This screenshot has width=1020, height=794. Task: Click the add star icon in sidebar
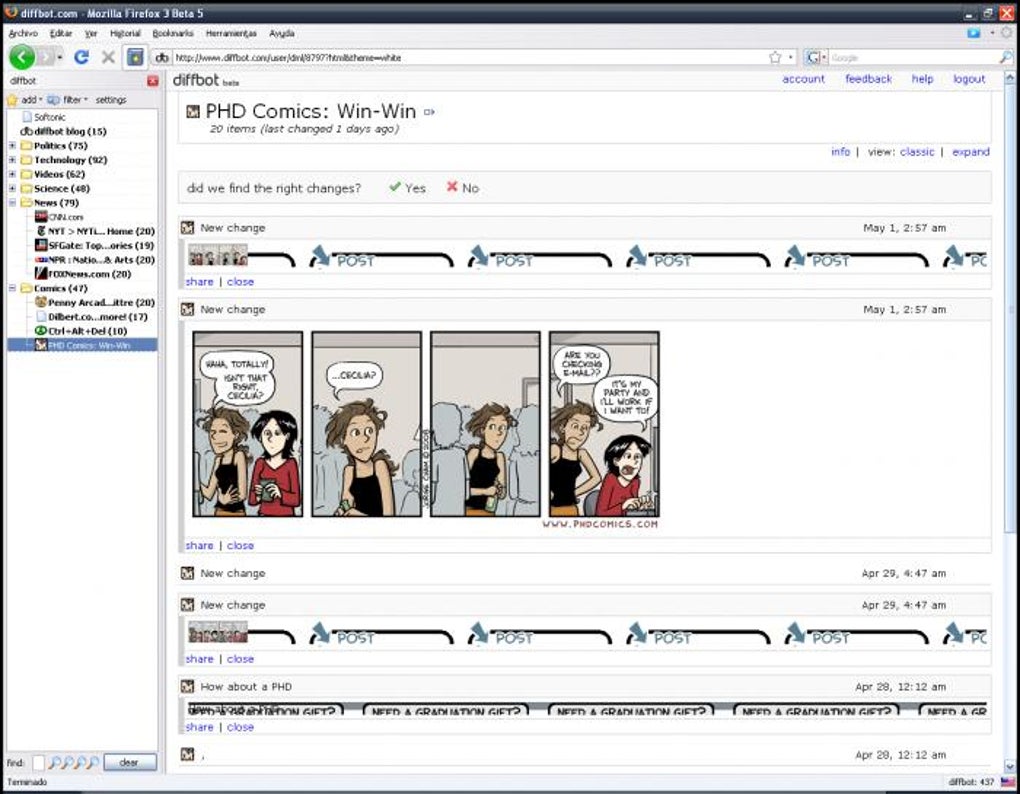click(x=12, y=100)
